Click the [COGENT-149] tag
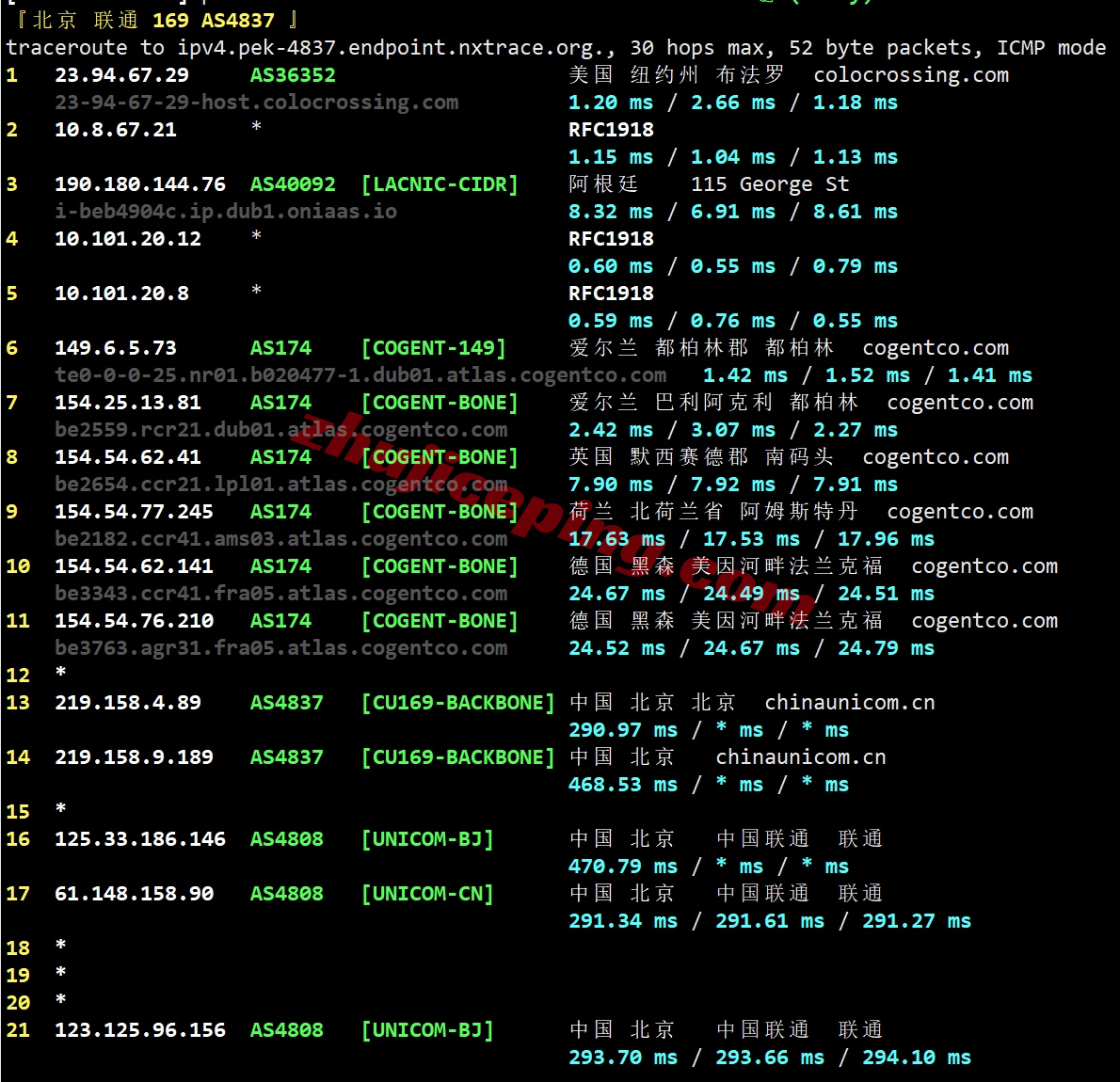This screenshot has width=1120, height=1082. pos(434,348)
